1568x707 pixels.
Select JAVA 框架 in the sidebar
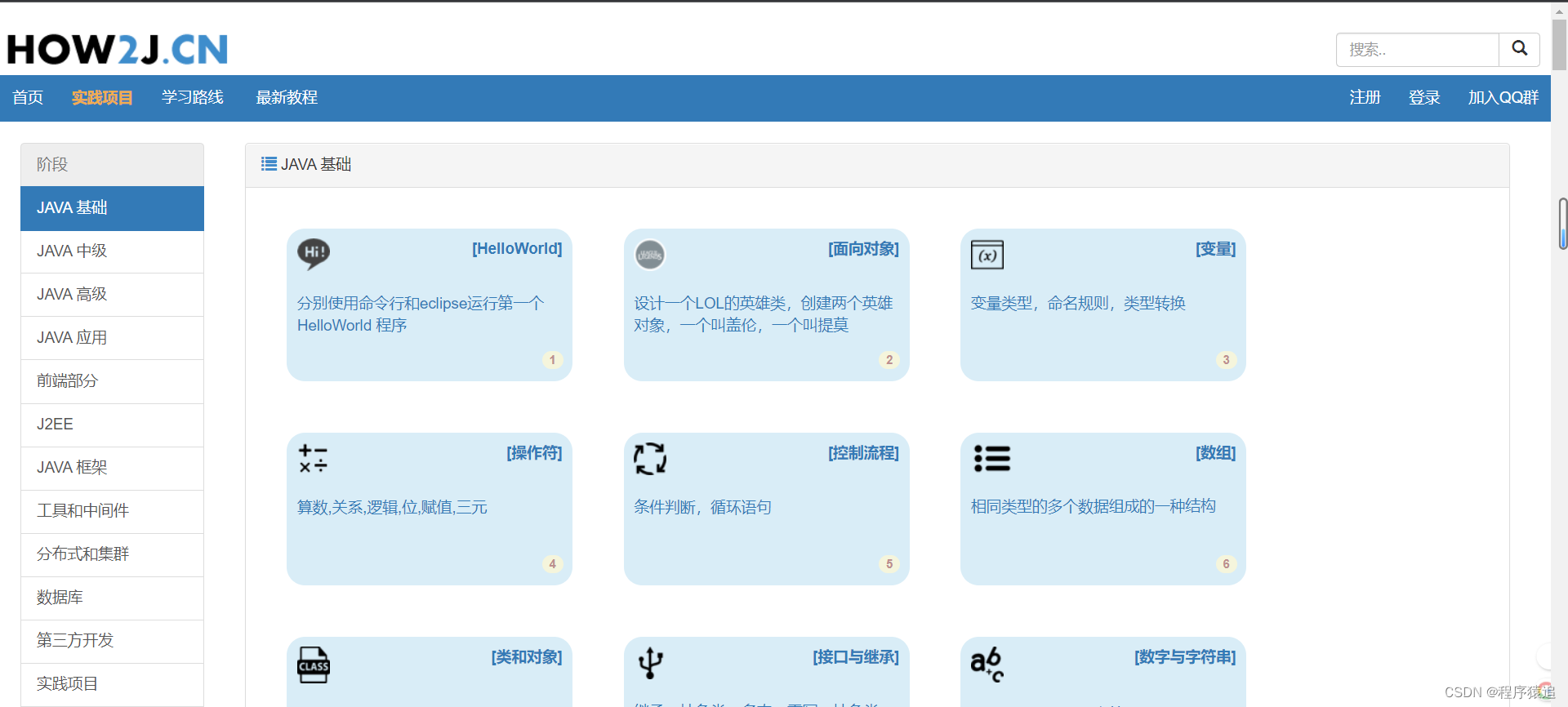[112, 468]
